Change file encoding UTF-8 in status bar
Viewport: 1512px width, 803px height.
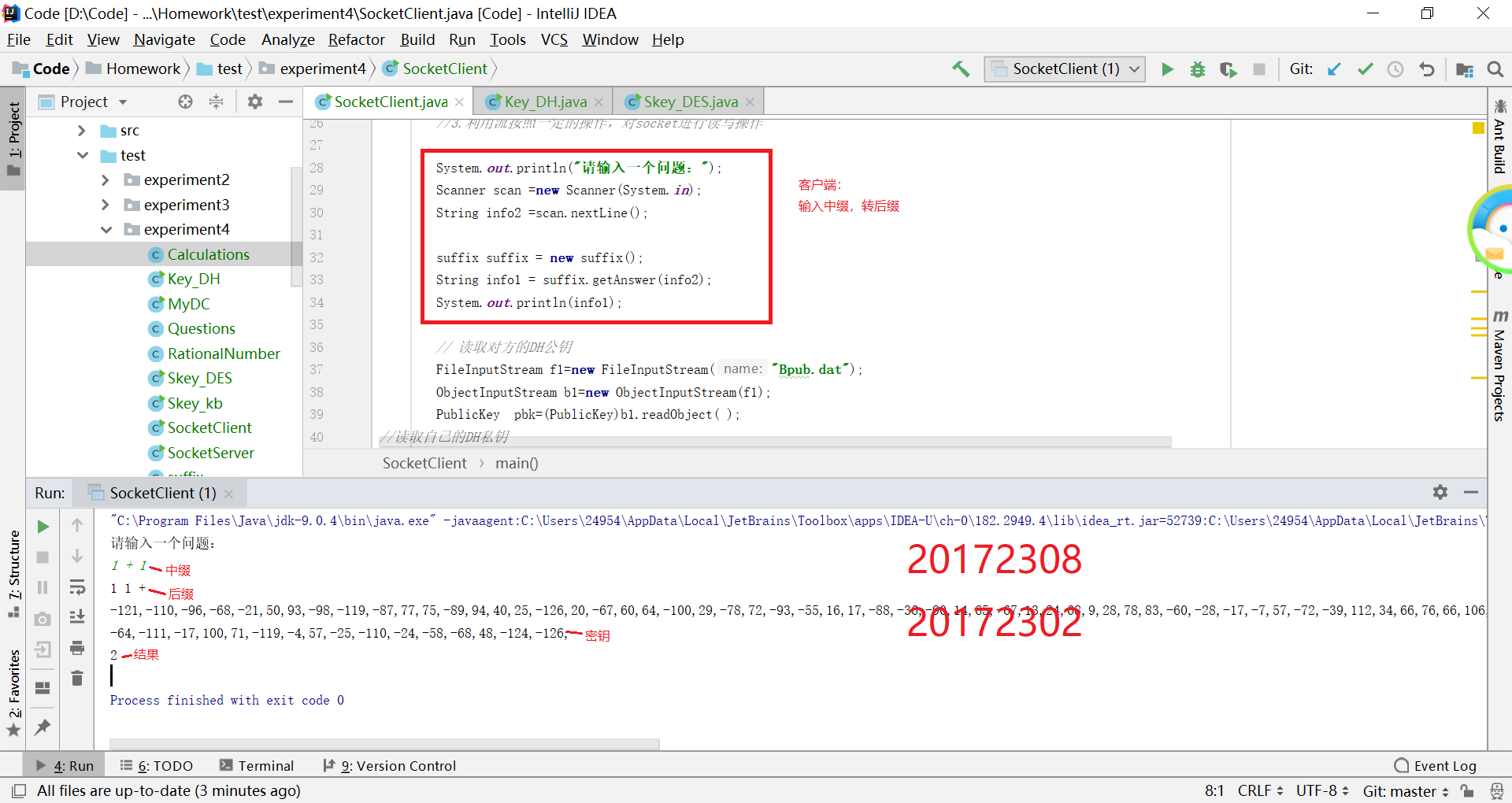(1322, 790)
